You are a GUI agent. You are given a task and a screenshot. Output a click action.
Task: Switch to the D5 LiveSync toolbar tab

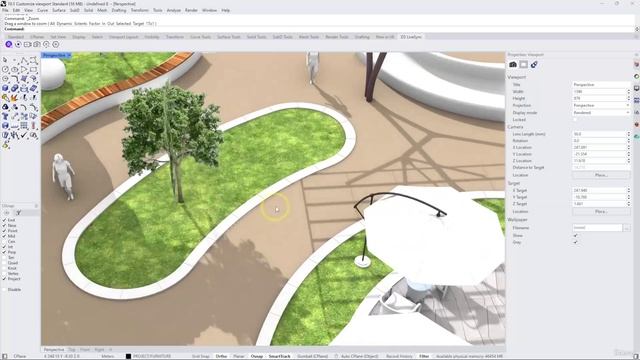411,37
